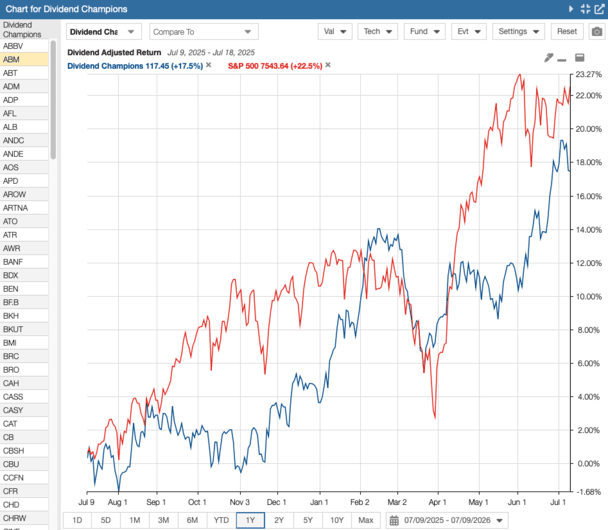
Task: Expand the Tech indicators dropdown
Action: (378, 31)
